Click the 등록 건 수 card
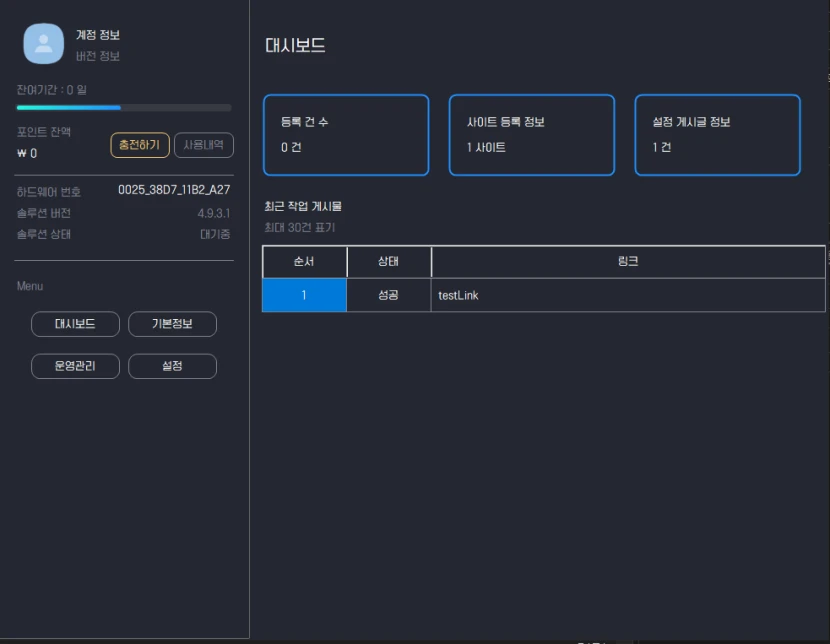The height and width of the screenshot is (644, 830). 346,135
